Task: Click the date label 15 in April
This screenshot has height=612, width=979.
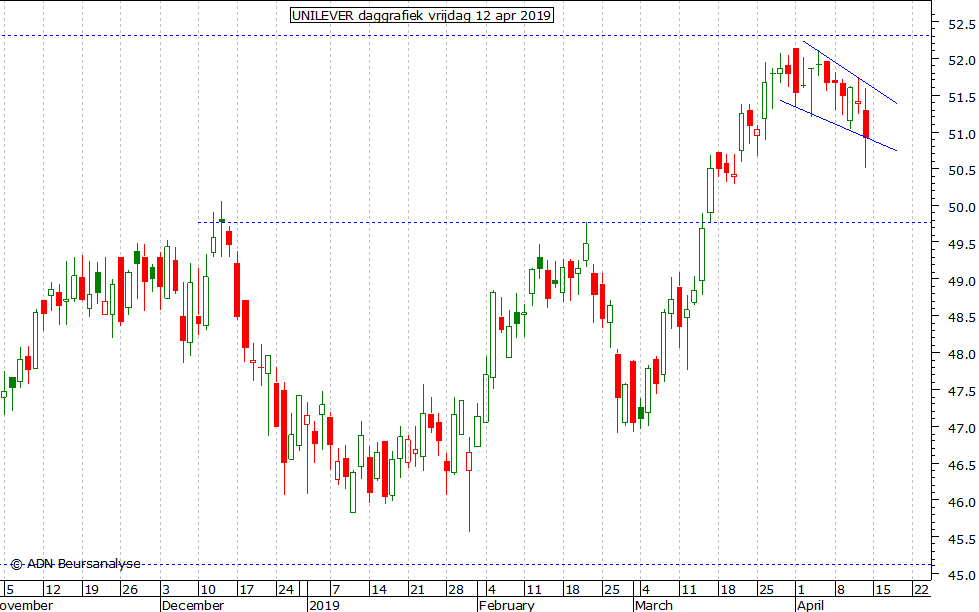Action: pos(883,590)
